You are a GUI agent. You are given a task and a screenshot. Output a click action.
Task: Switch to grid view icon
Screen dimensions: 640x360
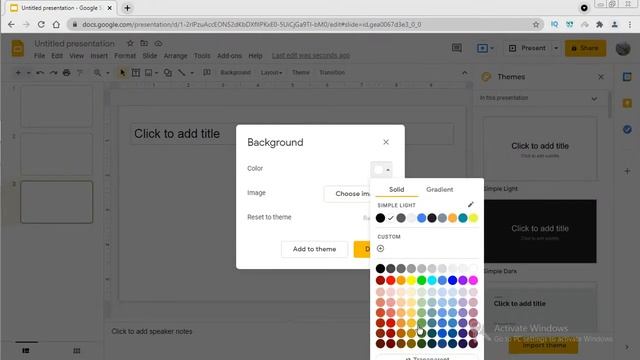click(x=77, y=351)
